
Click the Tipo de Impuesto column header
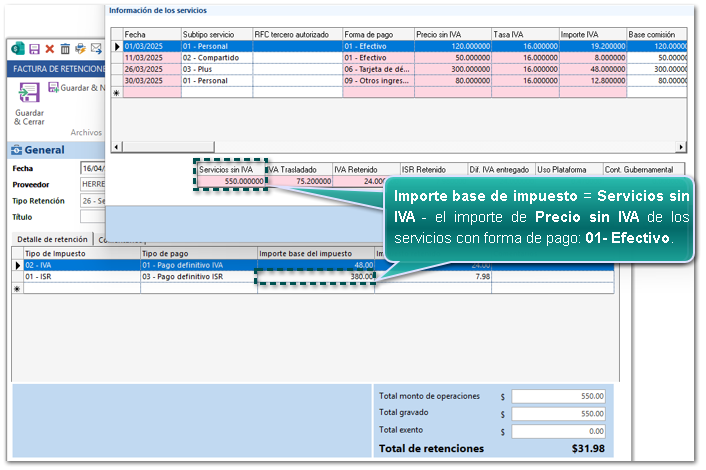(x=81, y=253)
